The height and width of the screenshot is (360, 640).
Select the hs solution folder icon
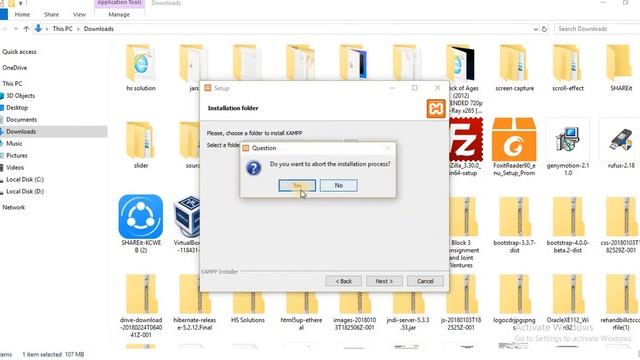pos(141,63)
